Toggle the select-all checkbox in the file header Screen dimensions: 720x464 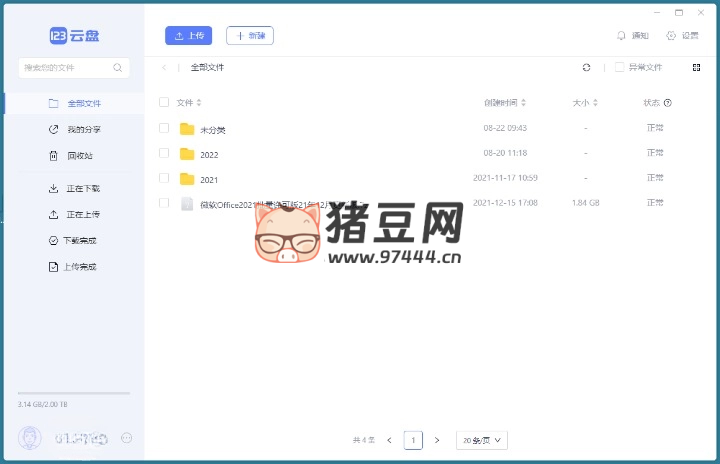(164, 103)
